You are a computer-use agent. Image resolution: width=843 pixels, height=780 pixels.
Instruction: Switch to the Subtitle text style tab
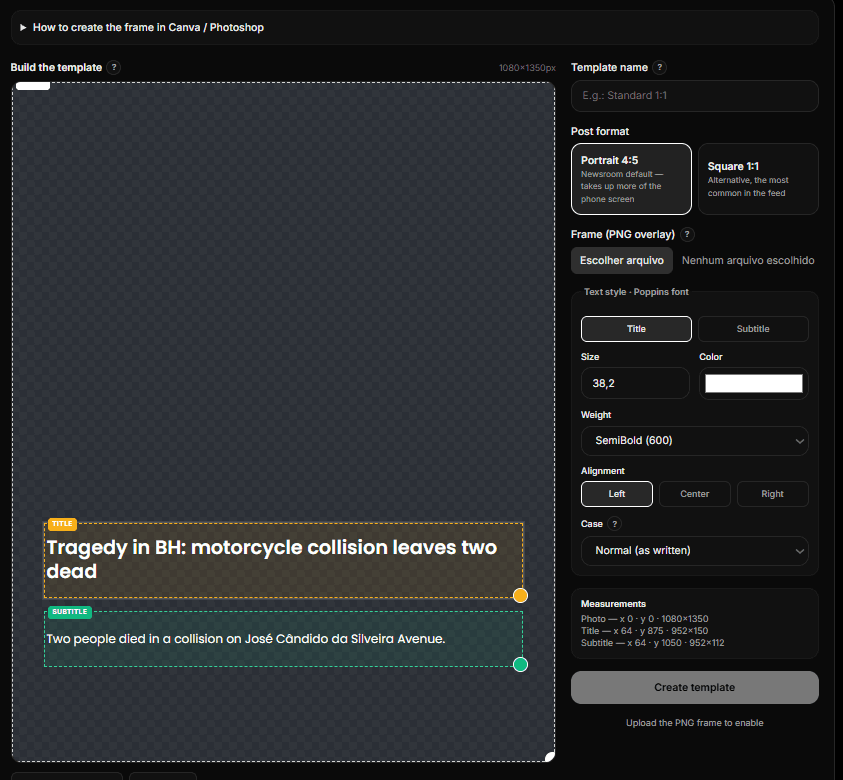(753, 329)
